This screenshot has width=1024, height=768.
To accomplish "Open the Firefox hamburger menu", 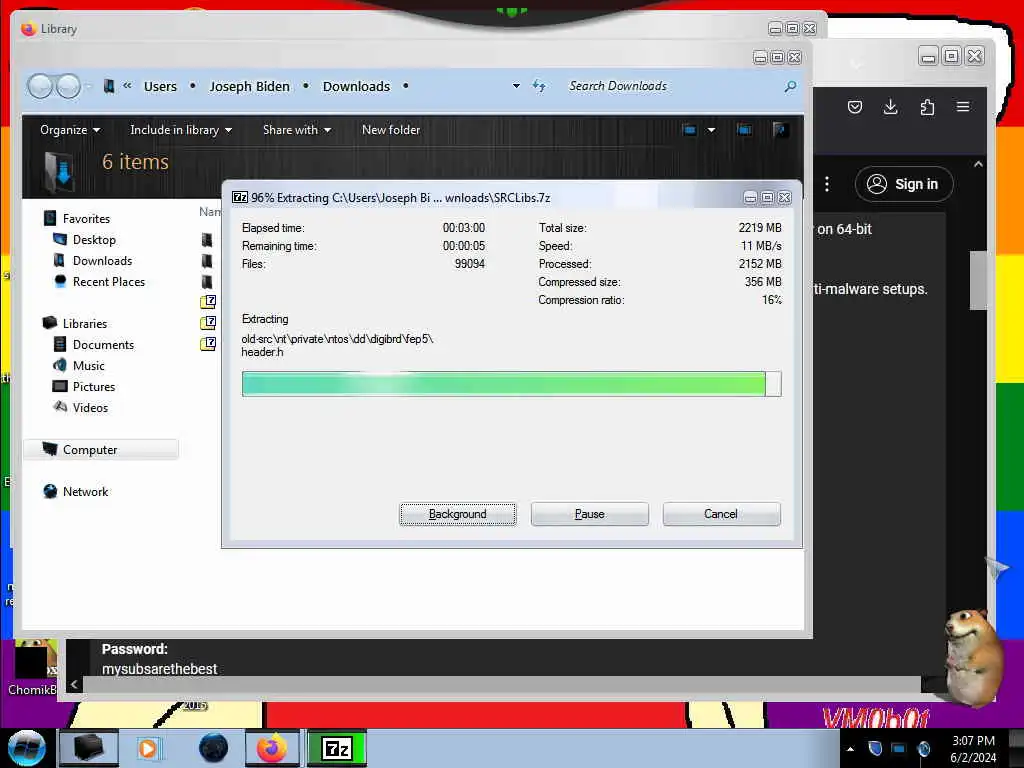I will pyautogui.click(x=963, y=106).
